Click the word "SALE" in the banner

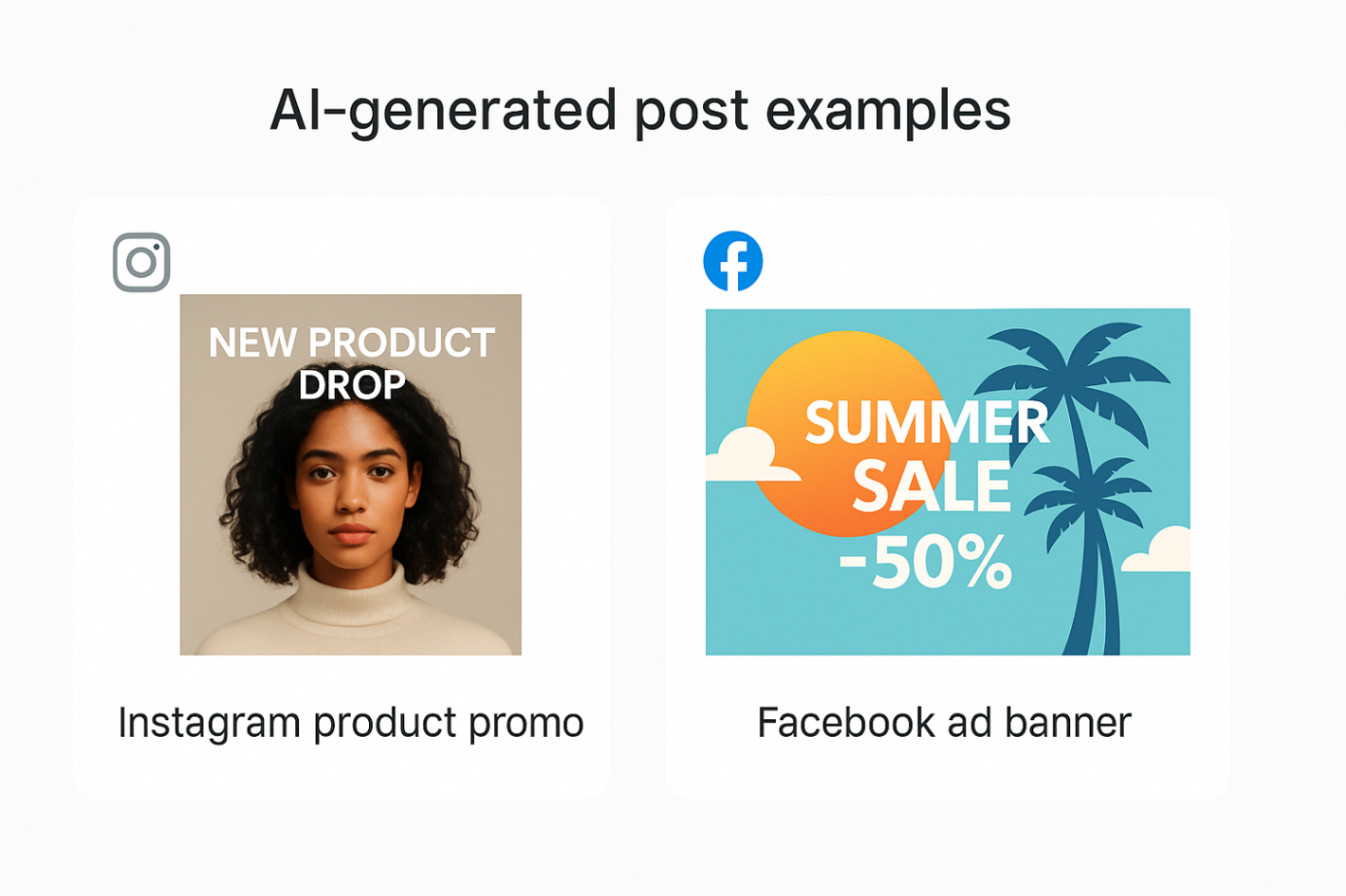point(932,486)
